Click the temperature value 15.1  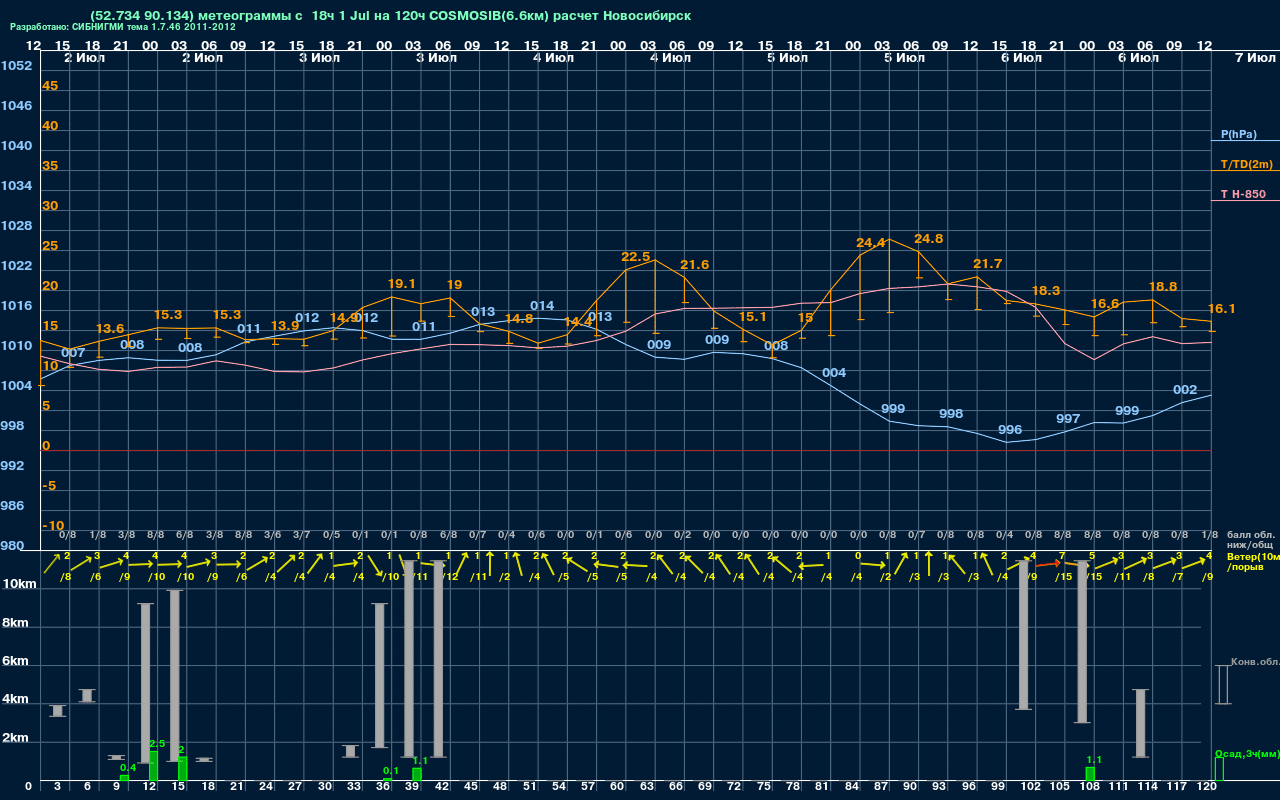click(753, 318)
